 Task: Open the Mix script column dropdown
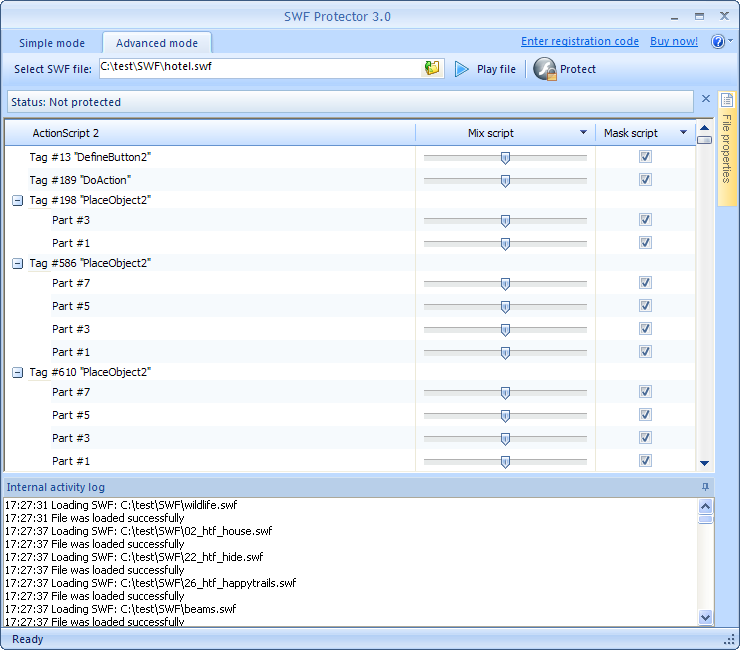pos(583,133)
